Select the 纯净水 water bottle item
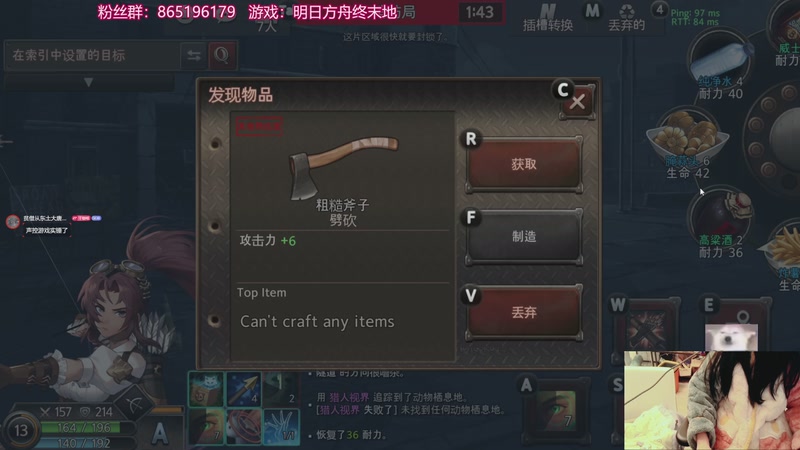This screenshot has height=450, width=800. 720,61
